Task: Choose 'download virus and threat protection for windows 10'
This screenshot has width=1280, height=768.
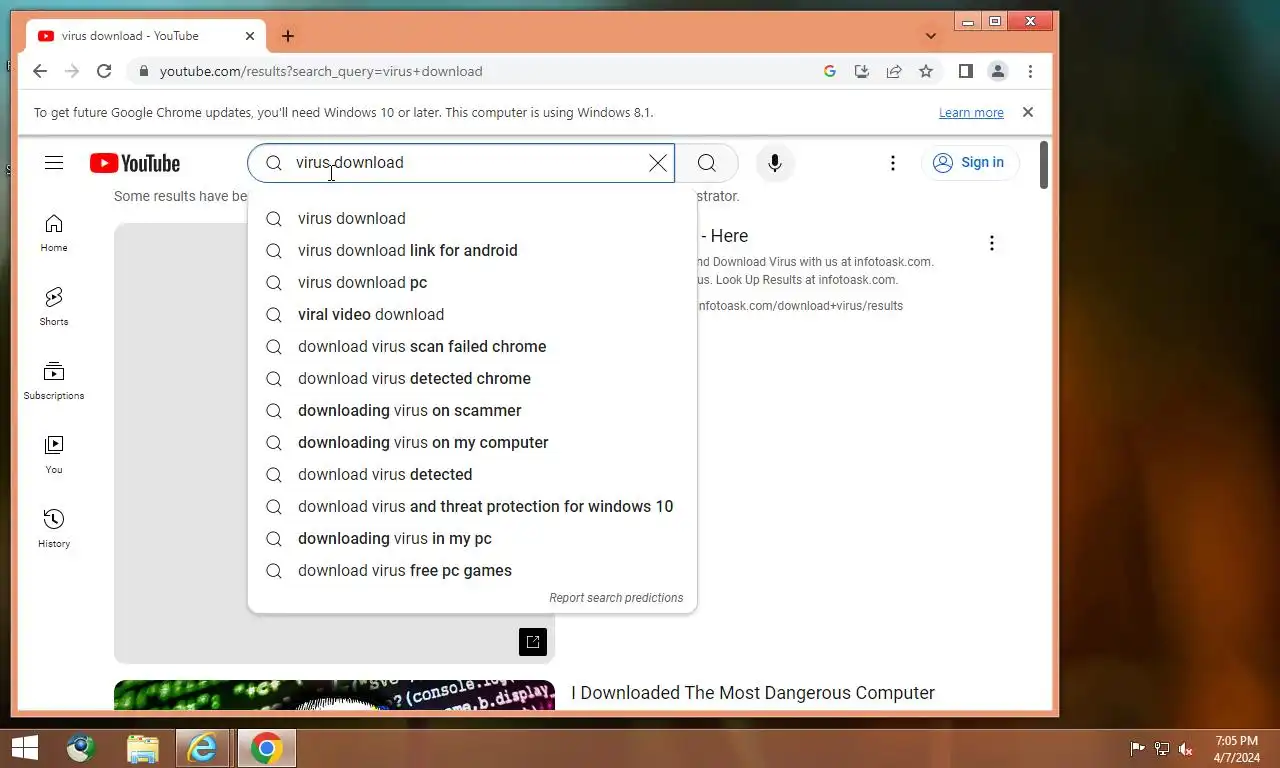Action: pyautogui.click(x=472, y=506)
